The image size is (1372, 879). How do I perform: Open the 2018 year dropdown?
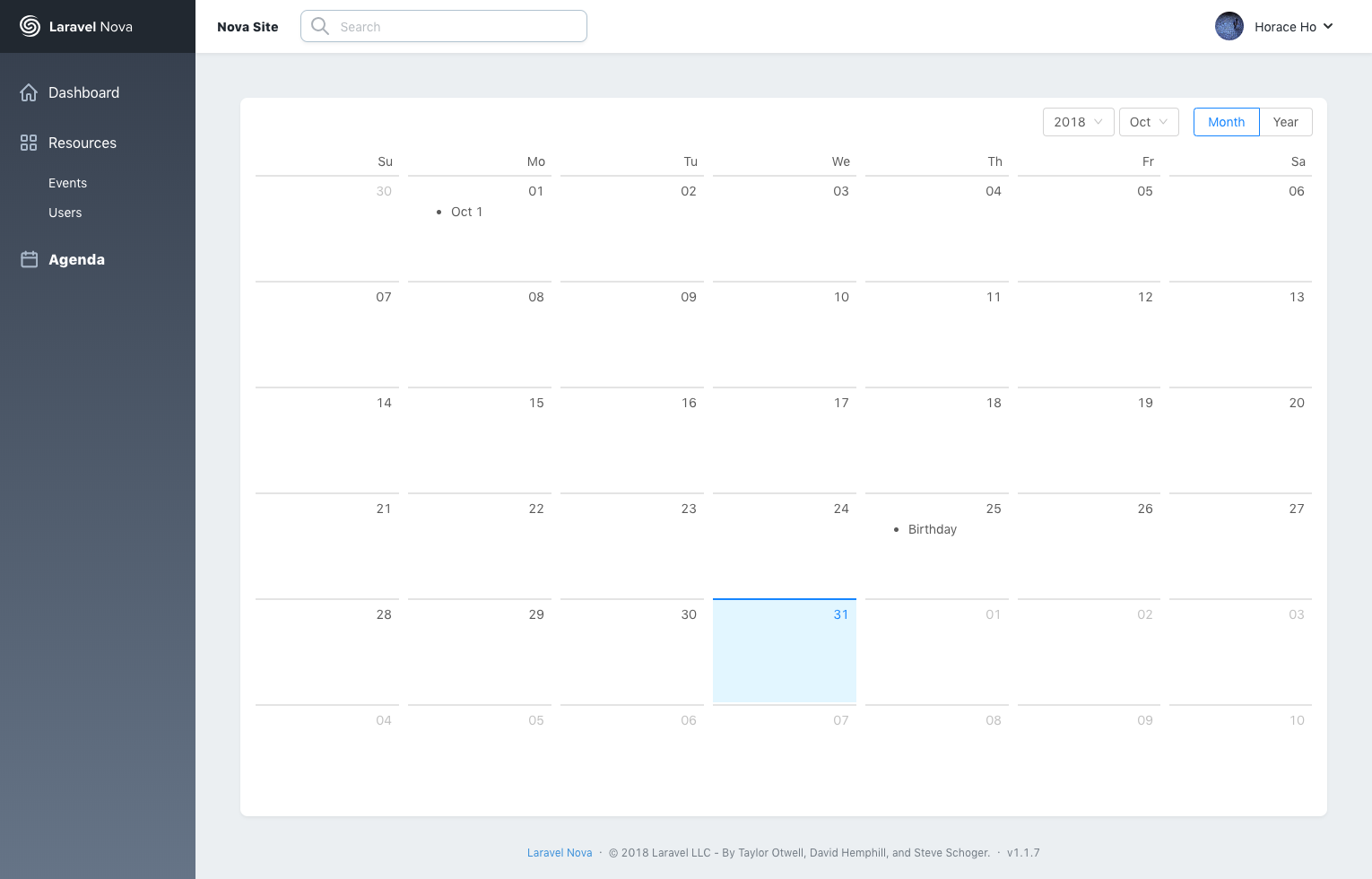click(x=1078, y=122)
